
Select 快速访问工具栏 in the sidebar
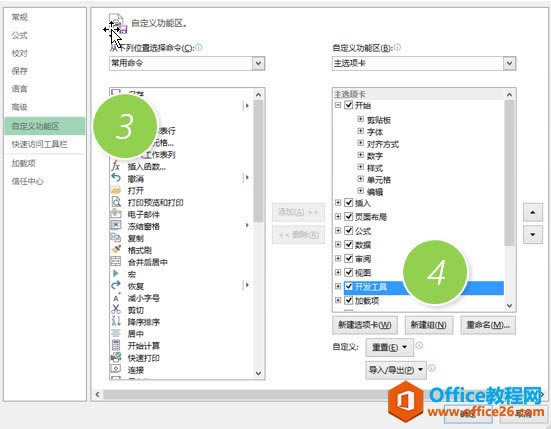pos(39,144)
